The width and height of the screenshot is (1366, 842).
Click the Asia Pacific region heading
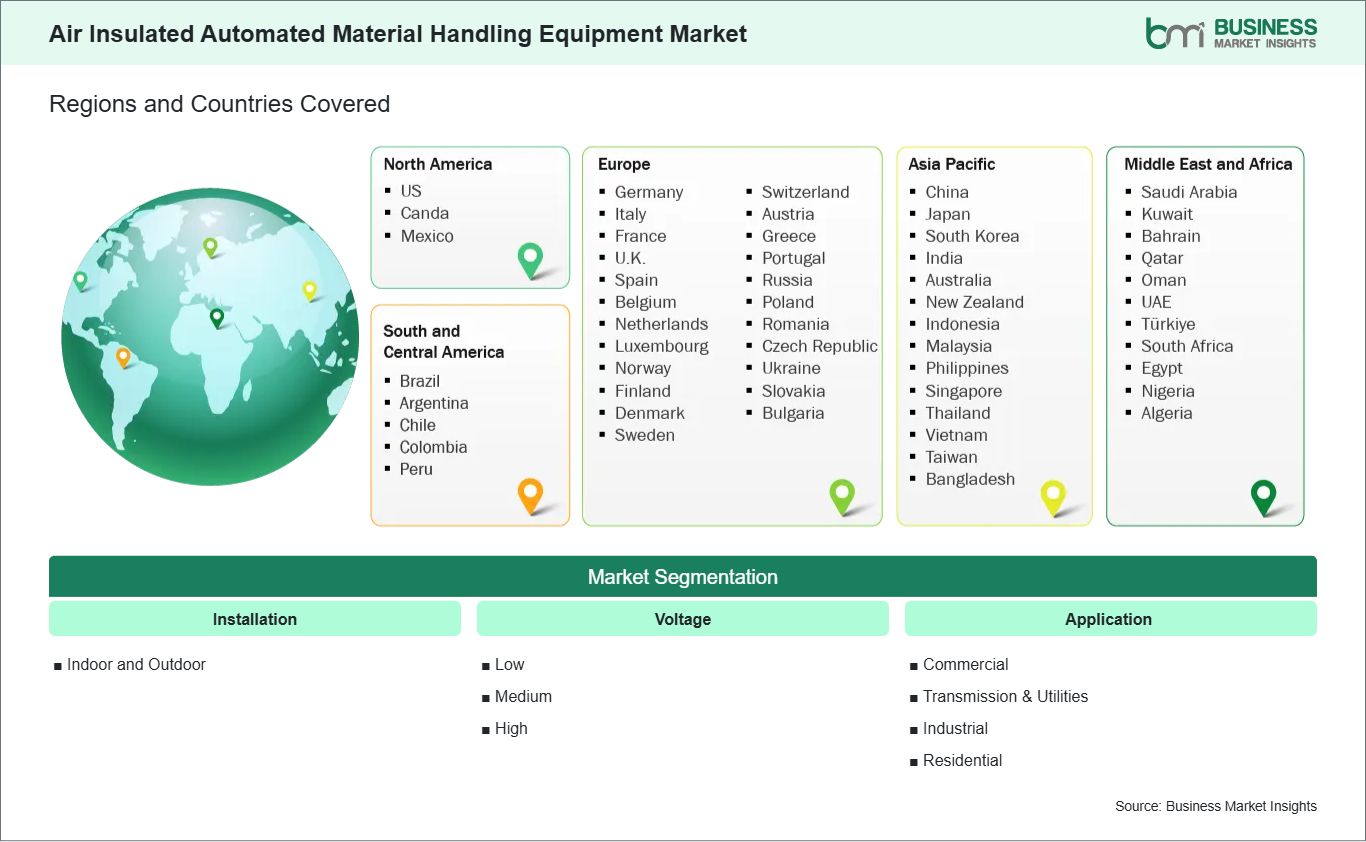click(x=951, y=164)
